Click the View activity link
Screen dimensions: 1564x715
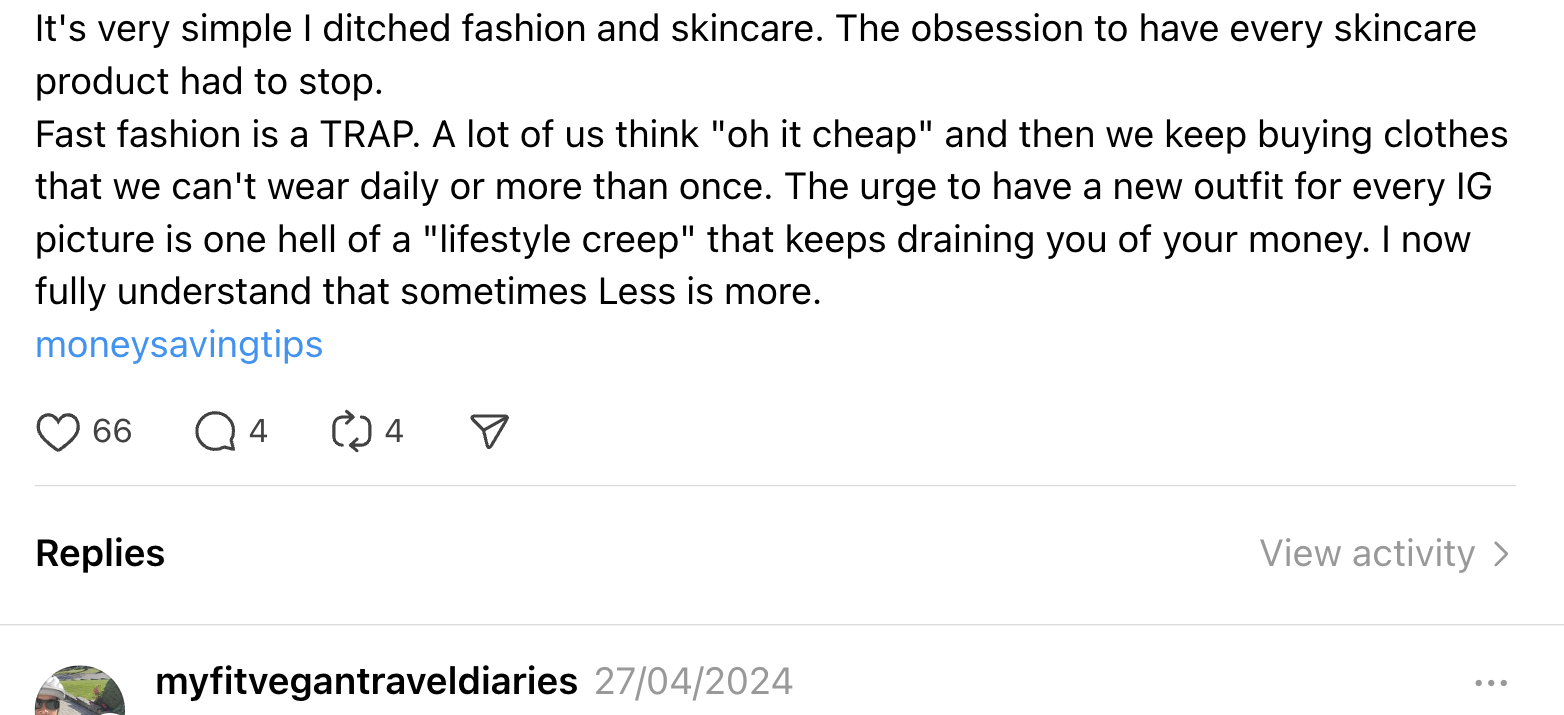(x=1367, y=553)
